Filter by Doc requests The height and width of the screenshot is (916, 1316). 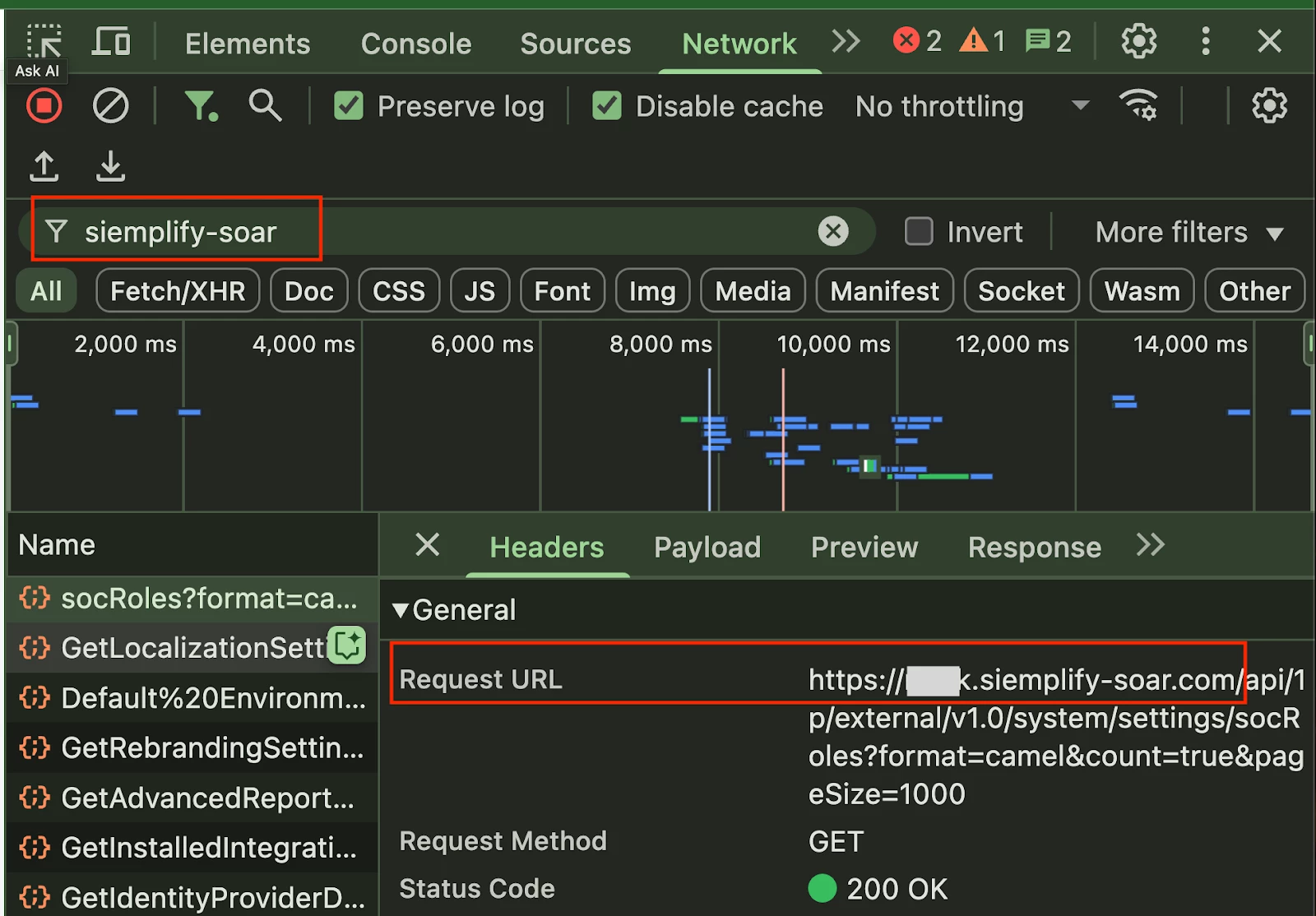[309, 291]
